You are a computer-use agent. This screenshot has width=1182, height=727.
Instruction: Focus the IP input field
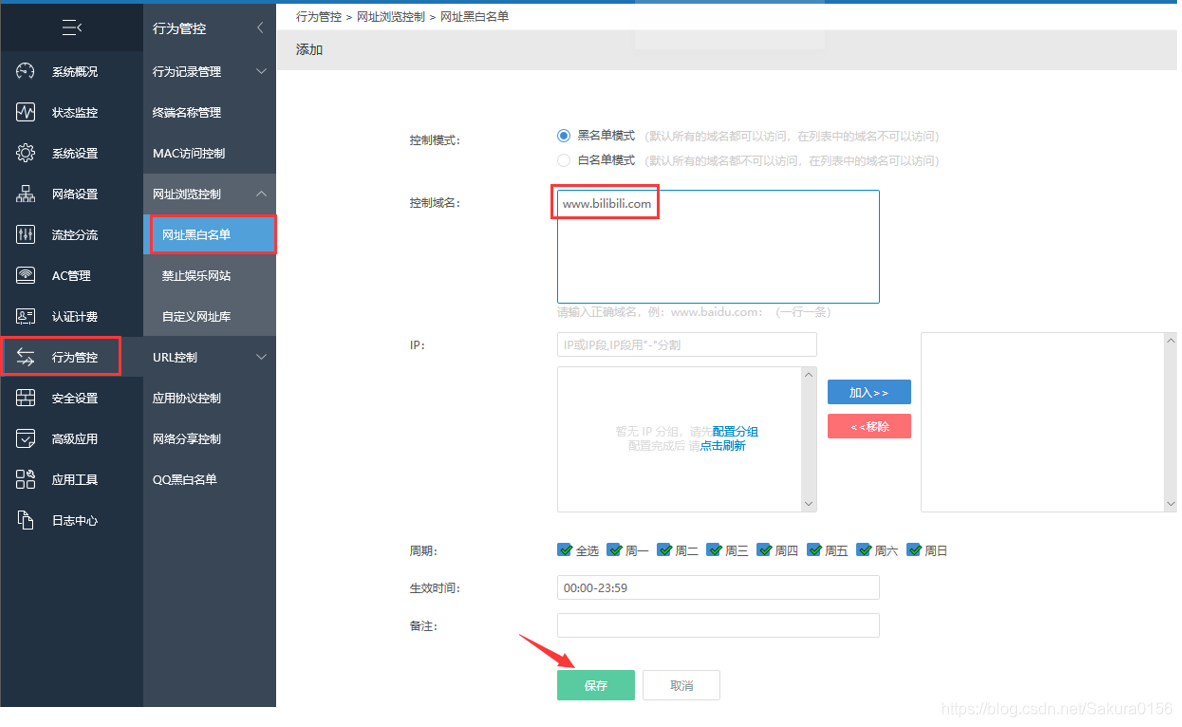click(x=687, y=345)
